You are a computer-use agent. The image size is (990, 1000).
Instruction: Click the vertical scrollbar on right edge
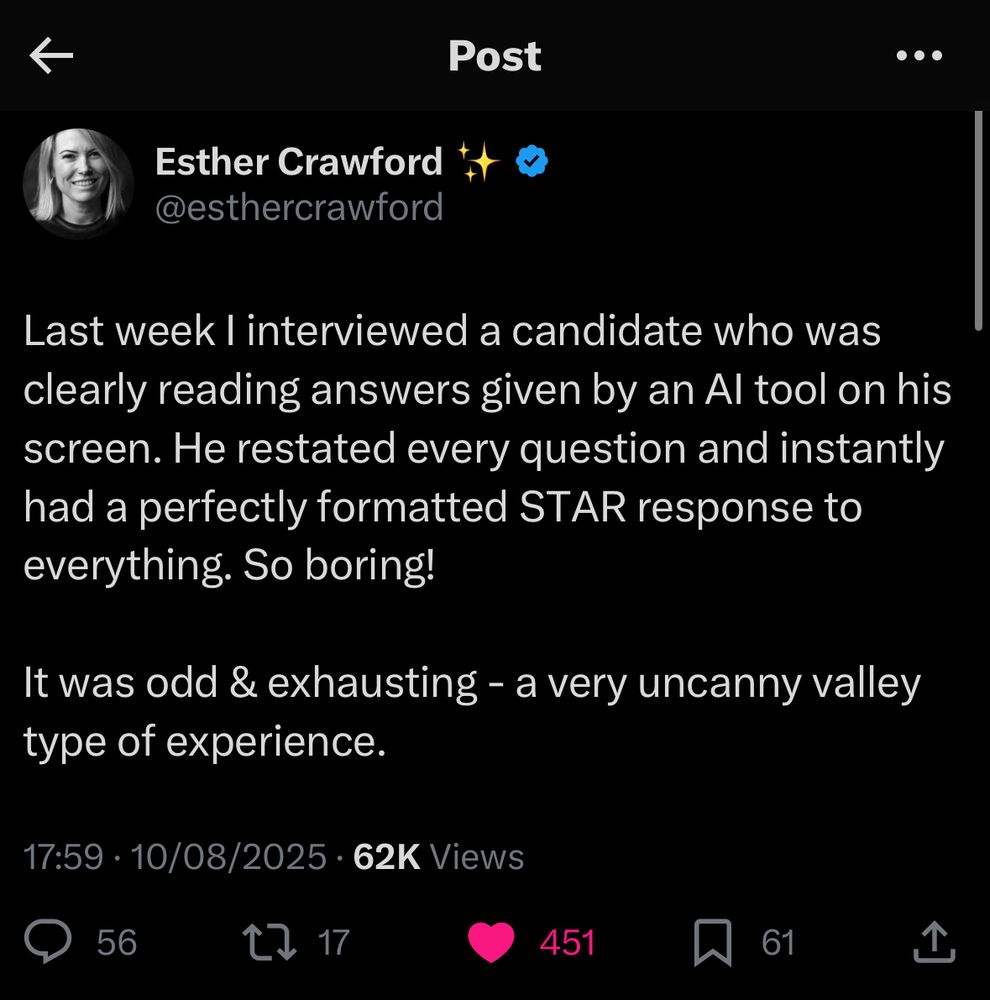point(979,220)
